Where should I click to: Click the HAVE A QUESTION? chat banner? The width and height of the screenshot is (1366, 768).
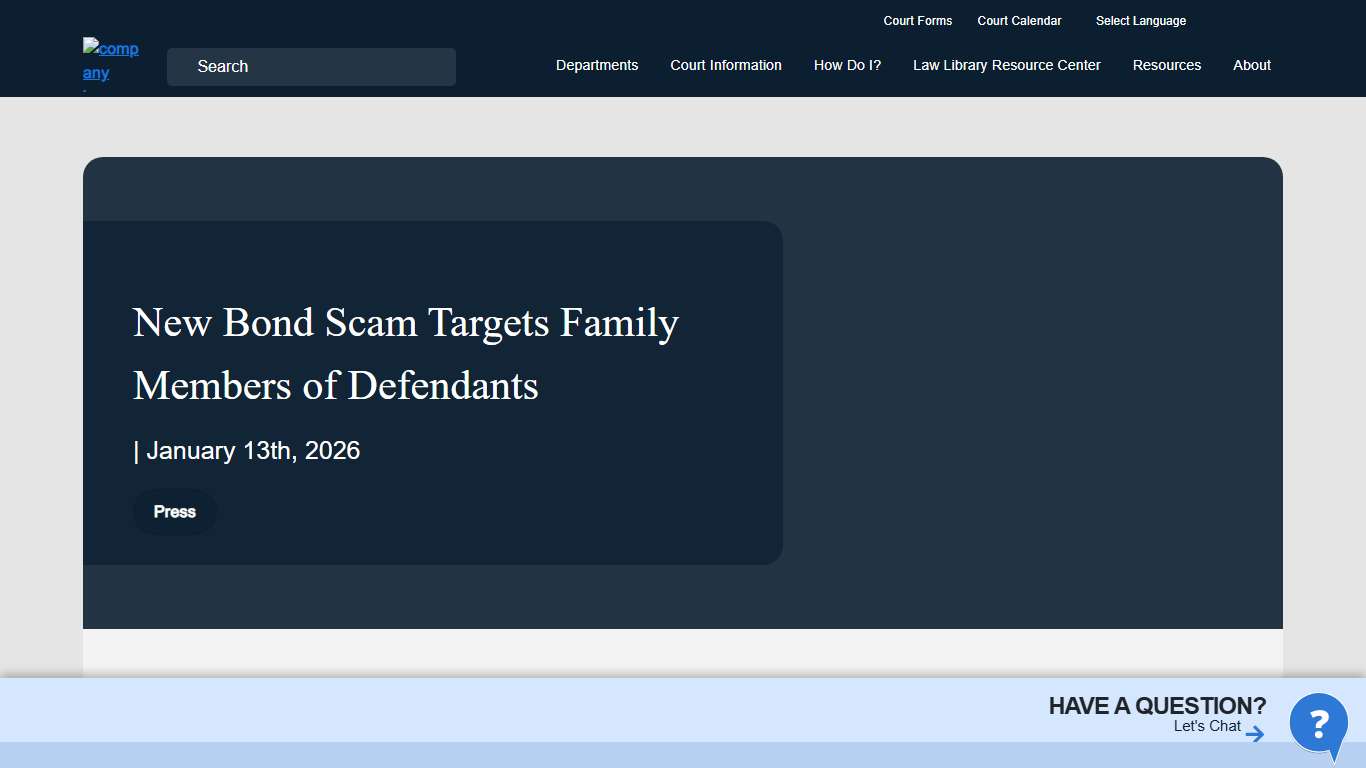tap(1157, 705)
